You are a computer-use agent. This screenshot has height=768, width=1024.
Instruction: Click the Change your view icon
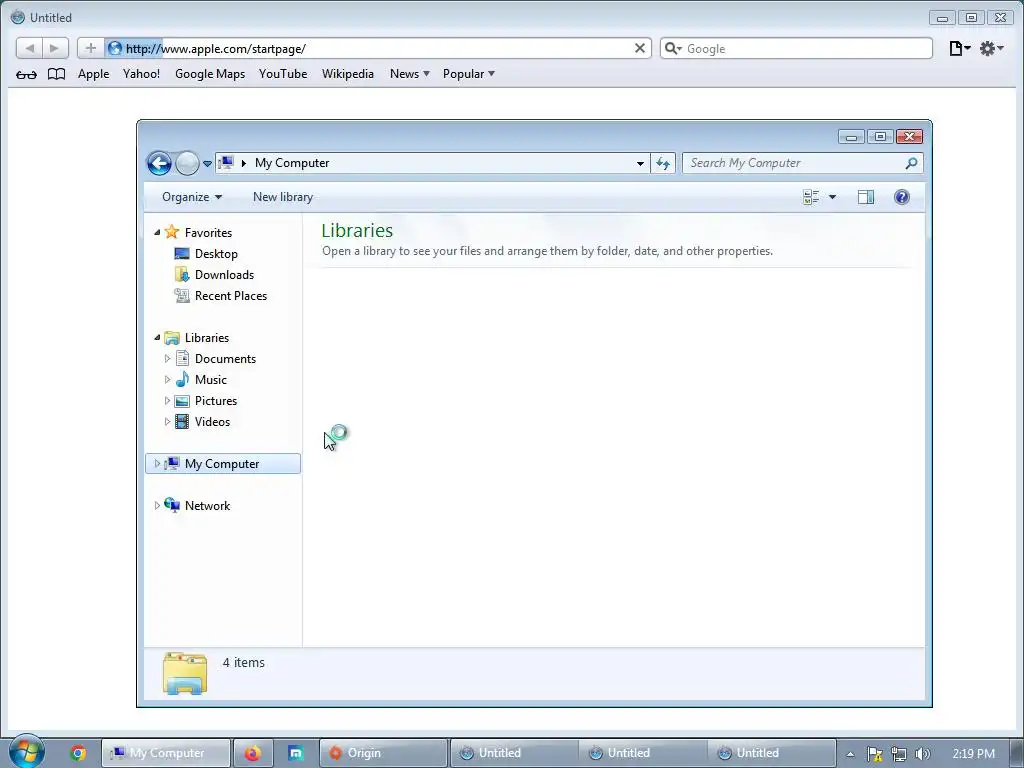click(811, 197)
